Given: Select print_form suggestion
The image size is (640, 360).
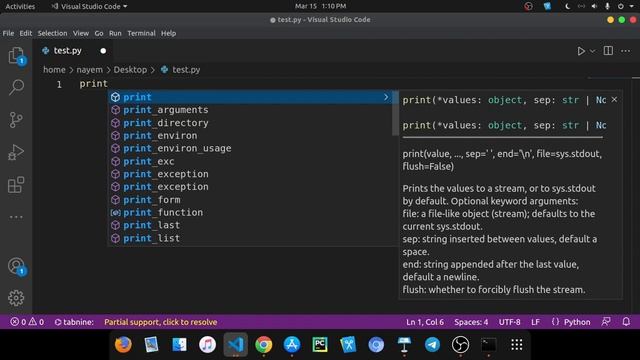Looking at the screenshot, I should pos(251,200).
